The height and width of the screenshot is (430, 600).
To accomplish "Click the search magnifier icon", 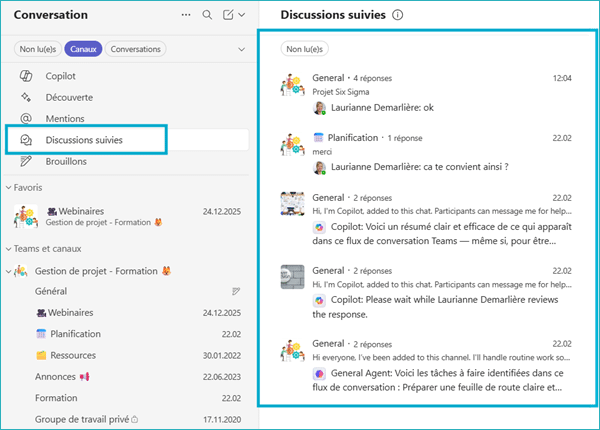I will coord(207,15).
